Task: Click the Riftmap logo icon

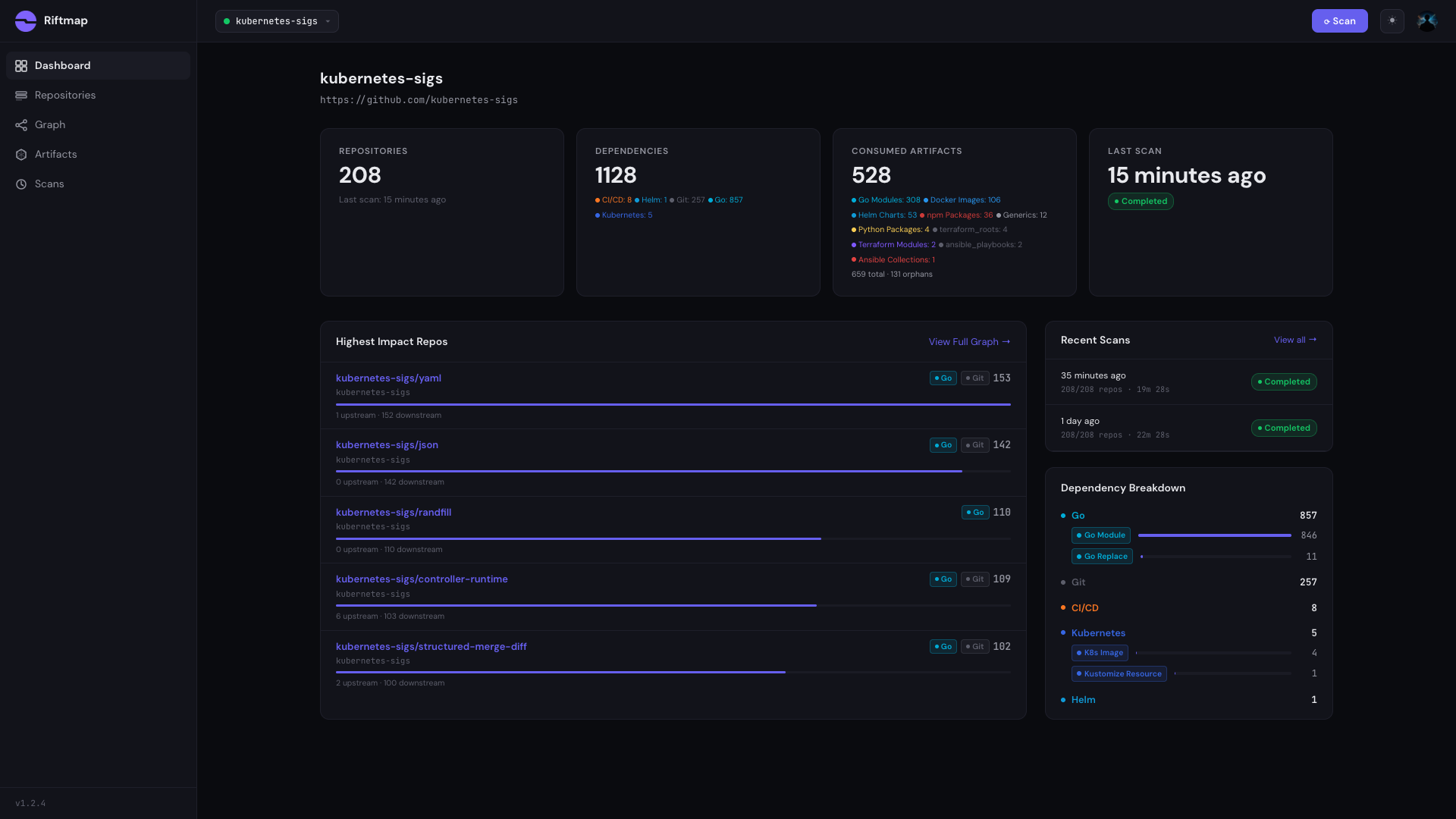Action: 26,21
